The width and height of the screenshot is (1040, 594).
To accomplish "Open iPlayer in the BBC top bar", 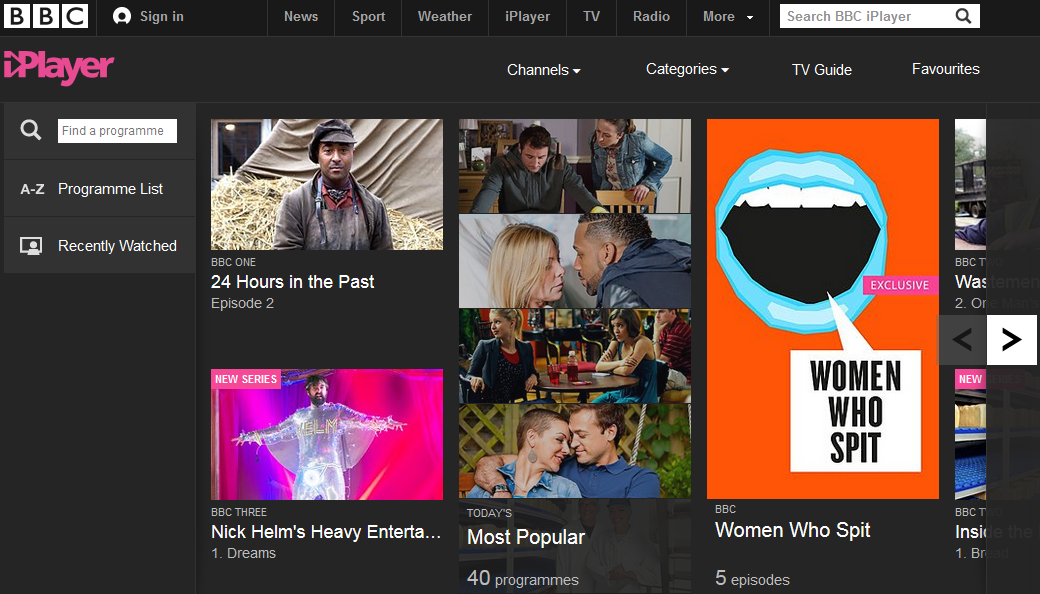I will [527, 17].
